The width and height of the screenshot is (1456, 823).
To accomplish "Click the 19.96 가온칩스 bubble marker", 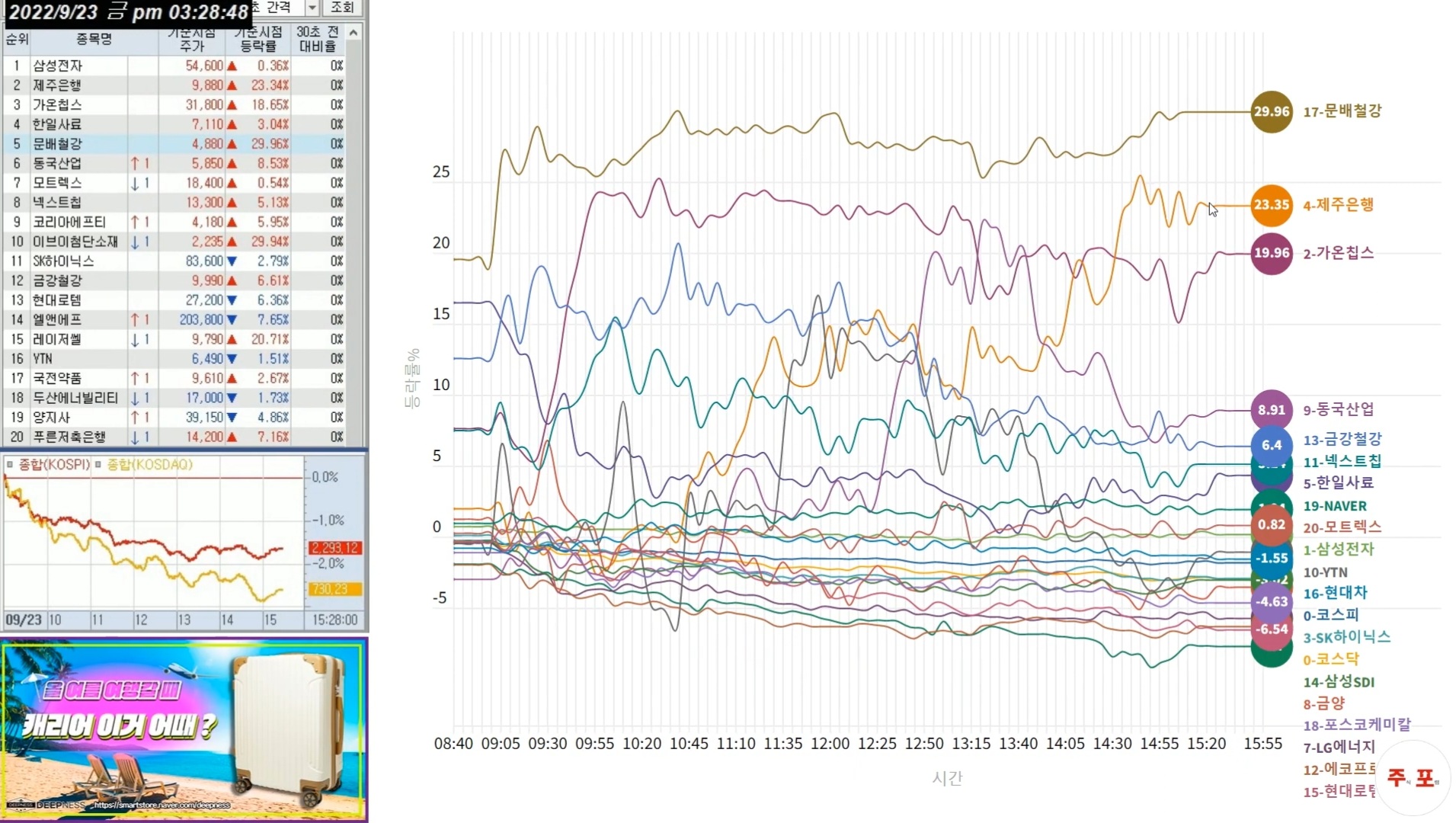I will pos(1271,253).
